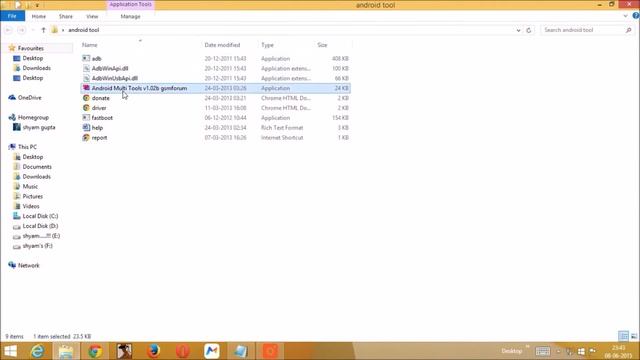The image size is (640, 360).
Task: Open Pictures under This PC
Action: coord(33,196)
